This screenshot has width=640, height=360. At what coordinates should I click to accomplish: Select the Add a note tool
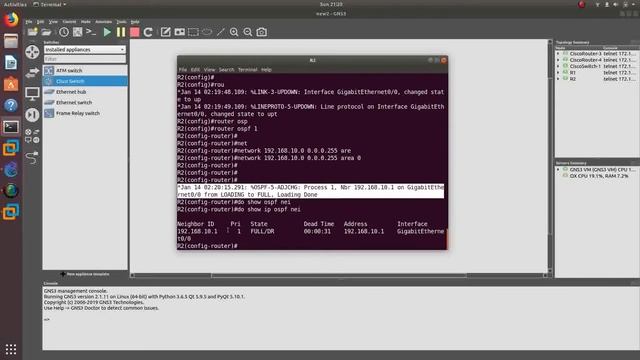(165, 32)
